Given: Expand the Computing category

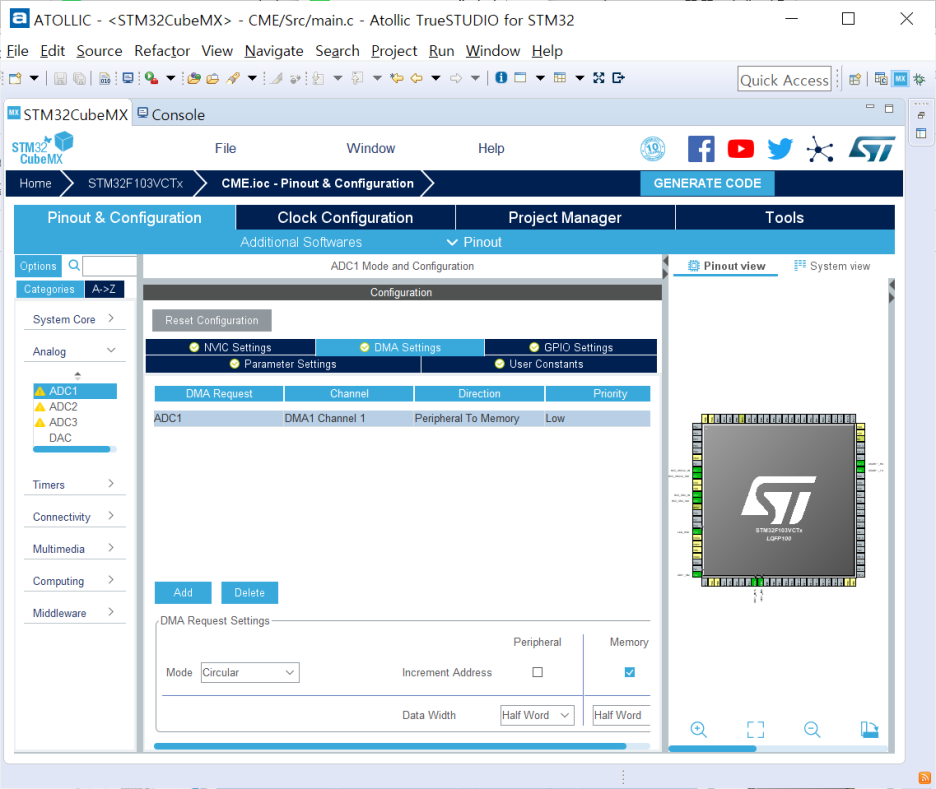Looking at the screenshot, I should [x=74, y=581].
